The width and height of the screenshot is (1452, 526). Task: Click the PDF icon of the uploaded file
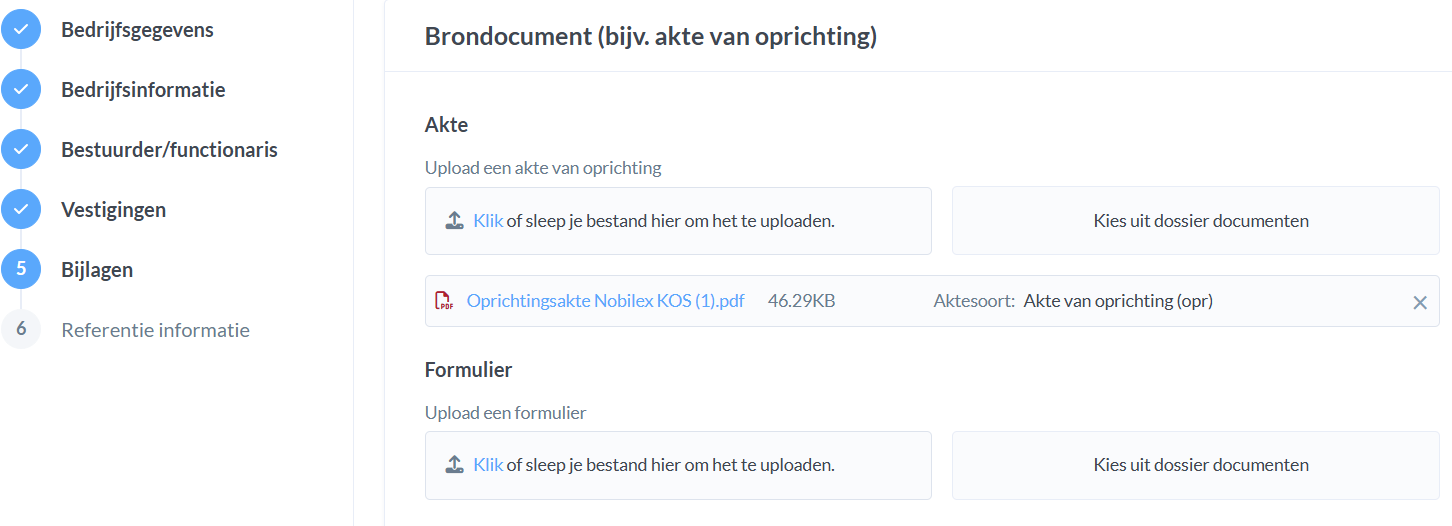(x=444, y=301)
